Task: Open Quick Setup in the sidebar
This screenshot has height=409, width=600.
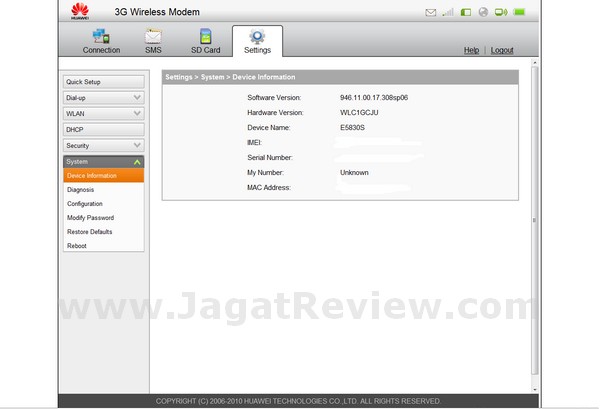Action: [103, 82]
